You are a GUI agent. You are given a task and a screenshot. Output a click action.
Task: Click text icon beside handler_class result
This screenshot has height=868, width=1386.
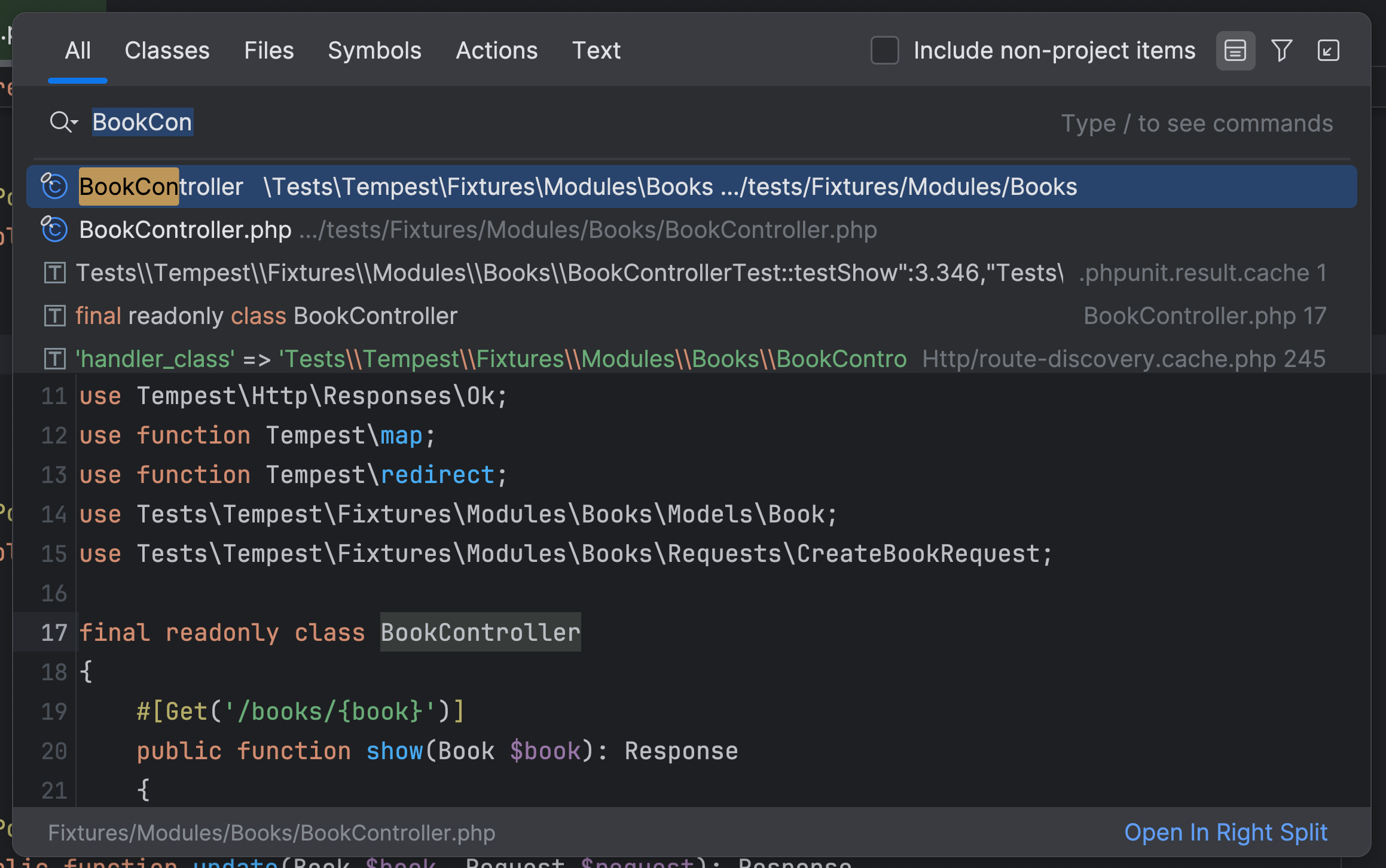click(x=54, y=359)
